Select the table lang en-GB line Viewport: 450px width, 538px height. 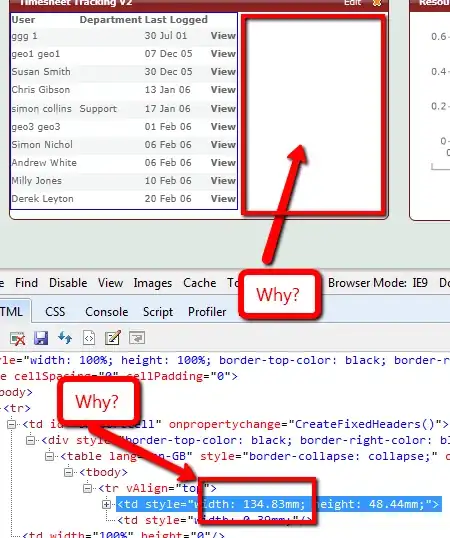(255, 456)
